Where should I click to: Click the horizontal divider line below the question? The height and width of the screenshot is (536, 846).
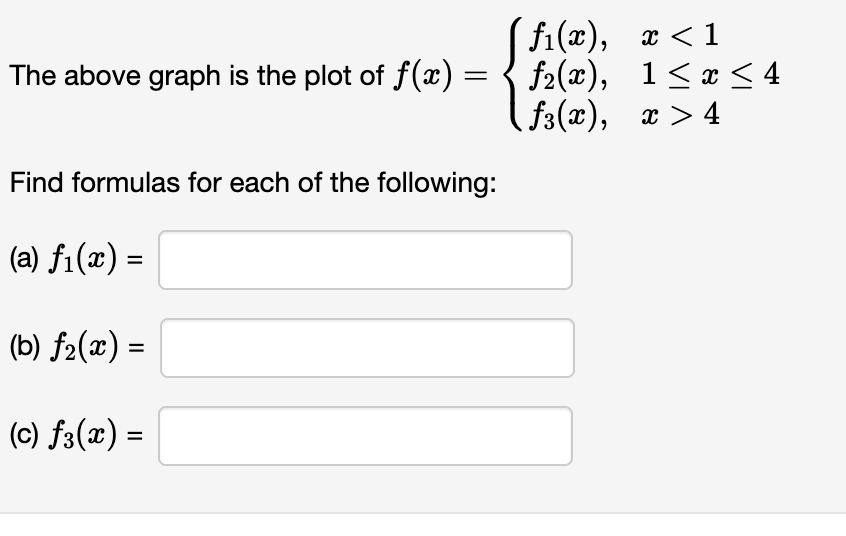(423, 513)
